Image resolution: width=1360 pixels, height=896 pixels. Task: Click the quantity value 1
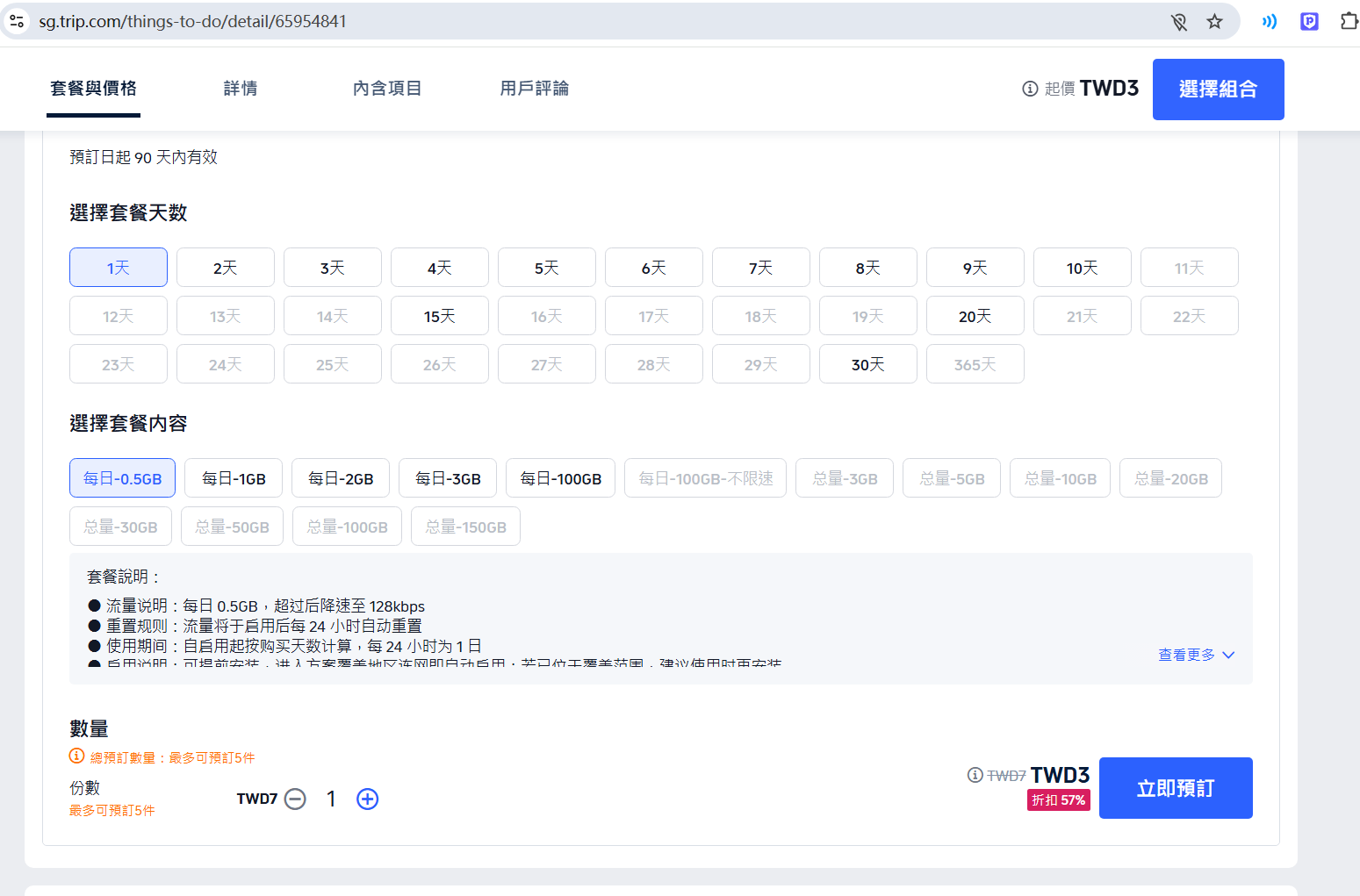point(331,799)
